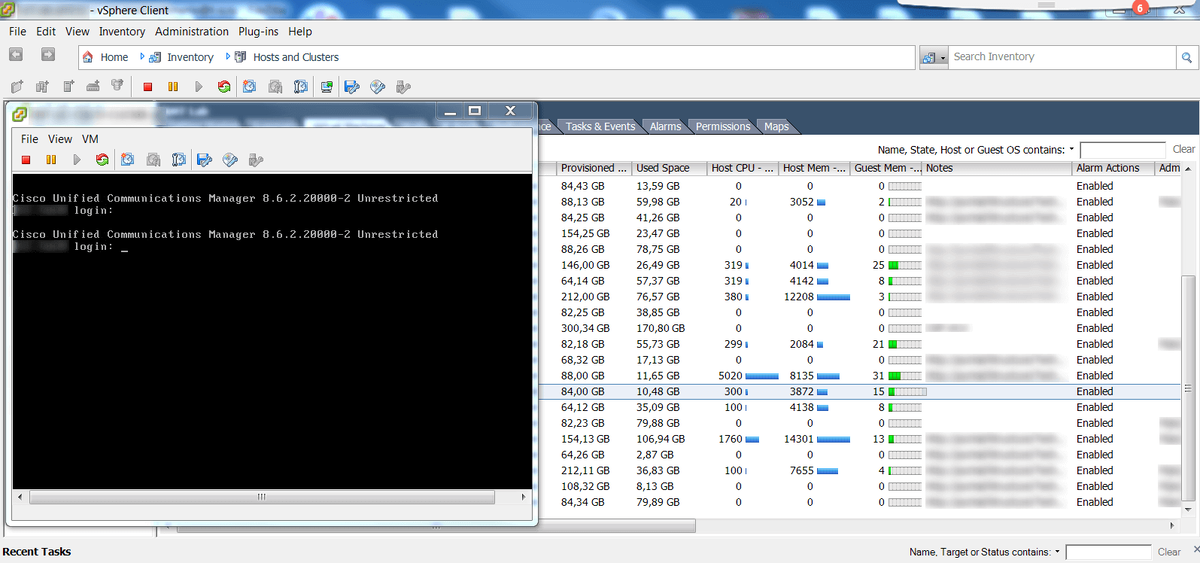1200x563 pixels.
Task: Open 'Name, State, Host or Guest OS contains' dropdown
Action: 1072,149
